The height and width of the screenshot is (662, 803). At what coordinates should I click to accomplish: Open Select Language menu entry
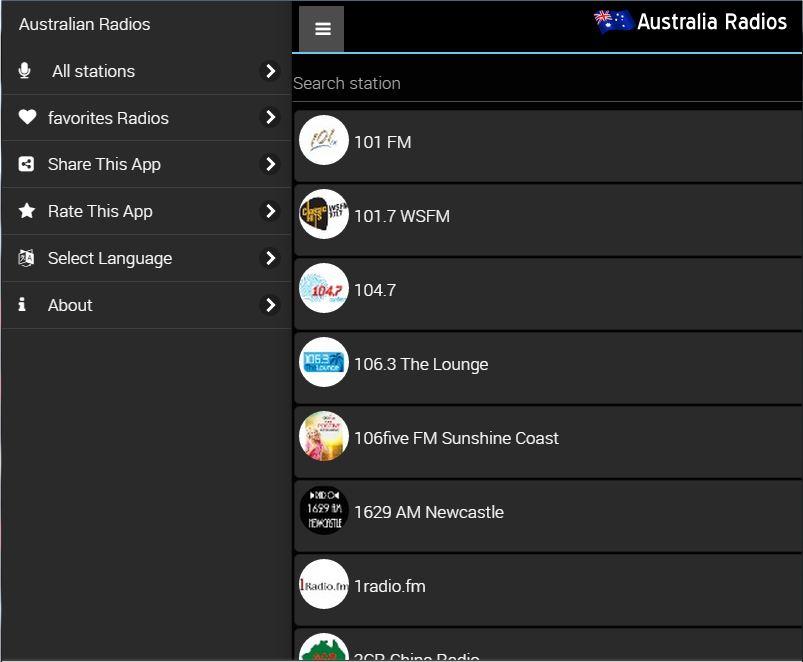[146, 258]
